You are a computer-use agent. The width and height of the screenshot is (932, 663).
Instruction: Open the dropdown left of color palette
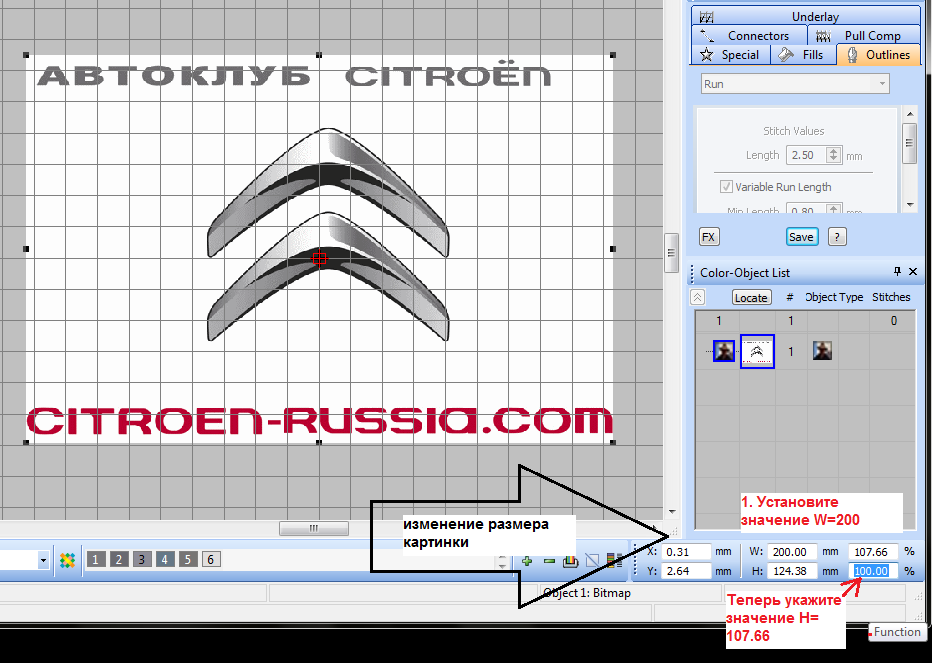coord(43,560)
